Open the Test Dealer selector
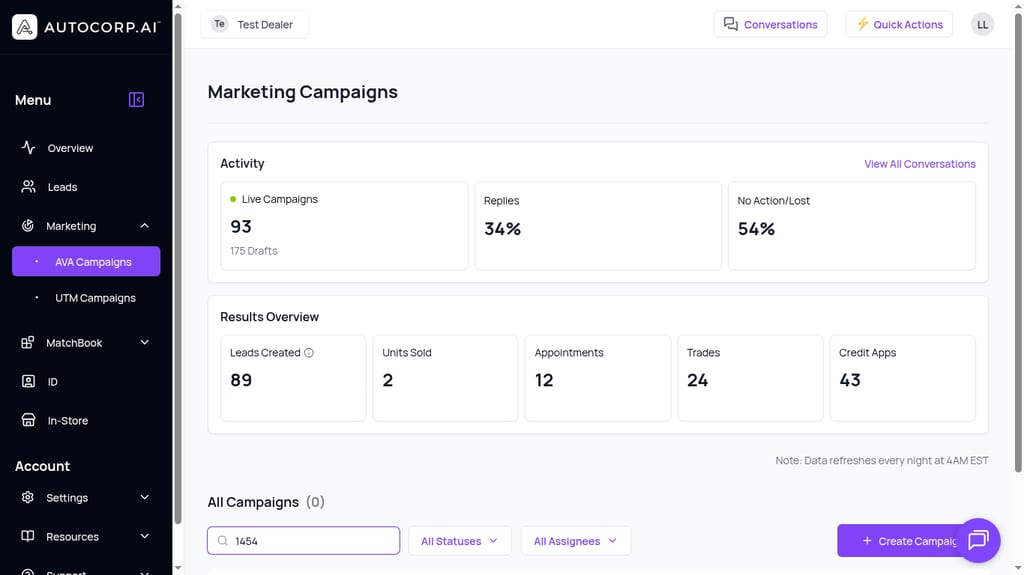The height and width of the screenshot is (575, 1024). [x=255, y=24]
